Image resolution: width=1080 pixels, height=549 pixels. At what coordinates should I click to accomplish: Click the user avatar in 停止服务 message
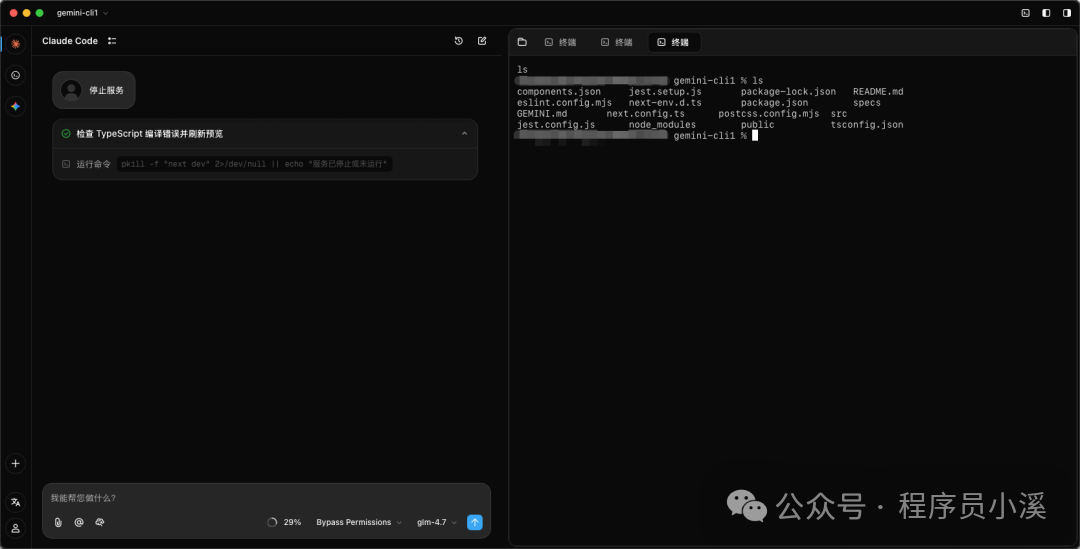[x=71, y=90]
